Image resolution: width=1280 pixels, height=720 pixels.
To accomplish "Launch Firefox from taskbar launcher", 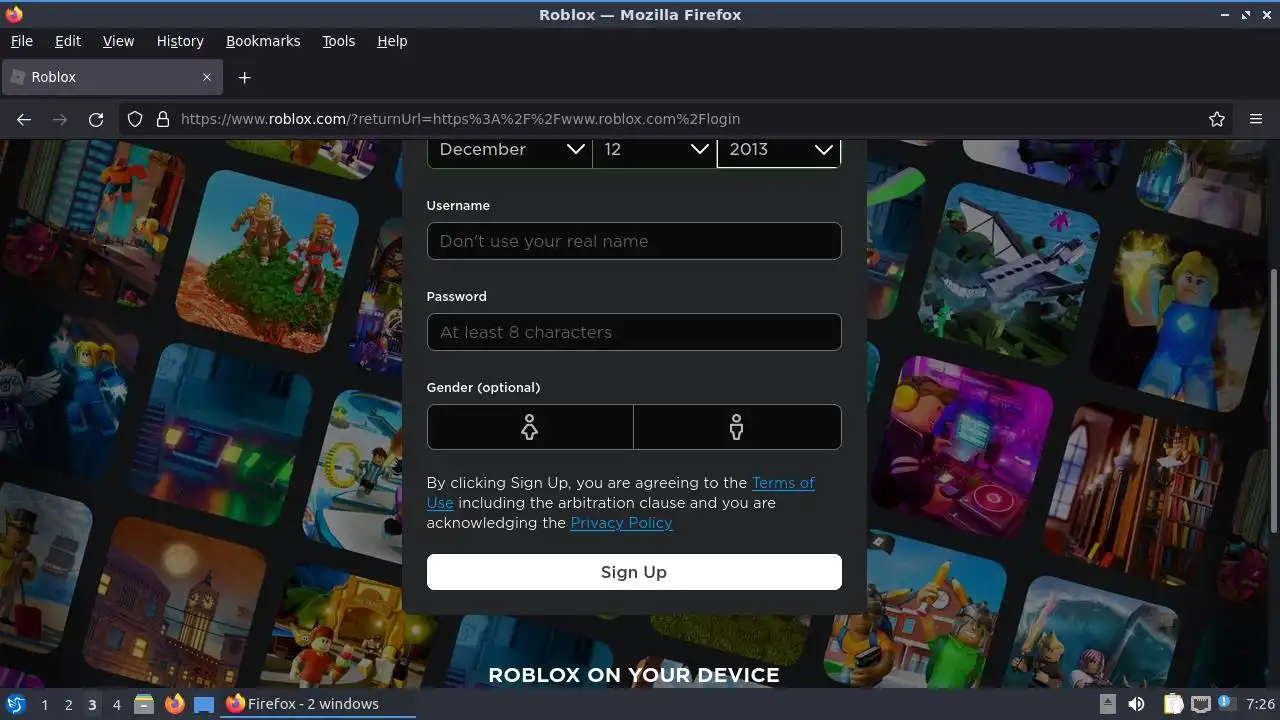I will pos(174,704).
